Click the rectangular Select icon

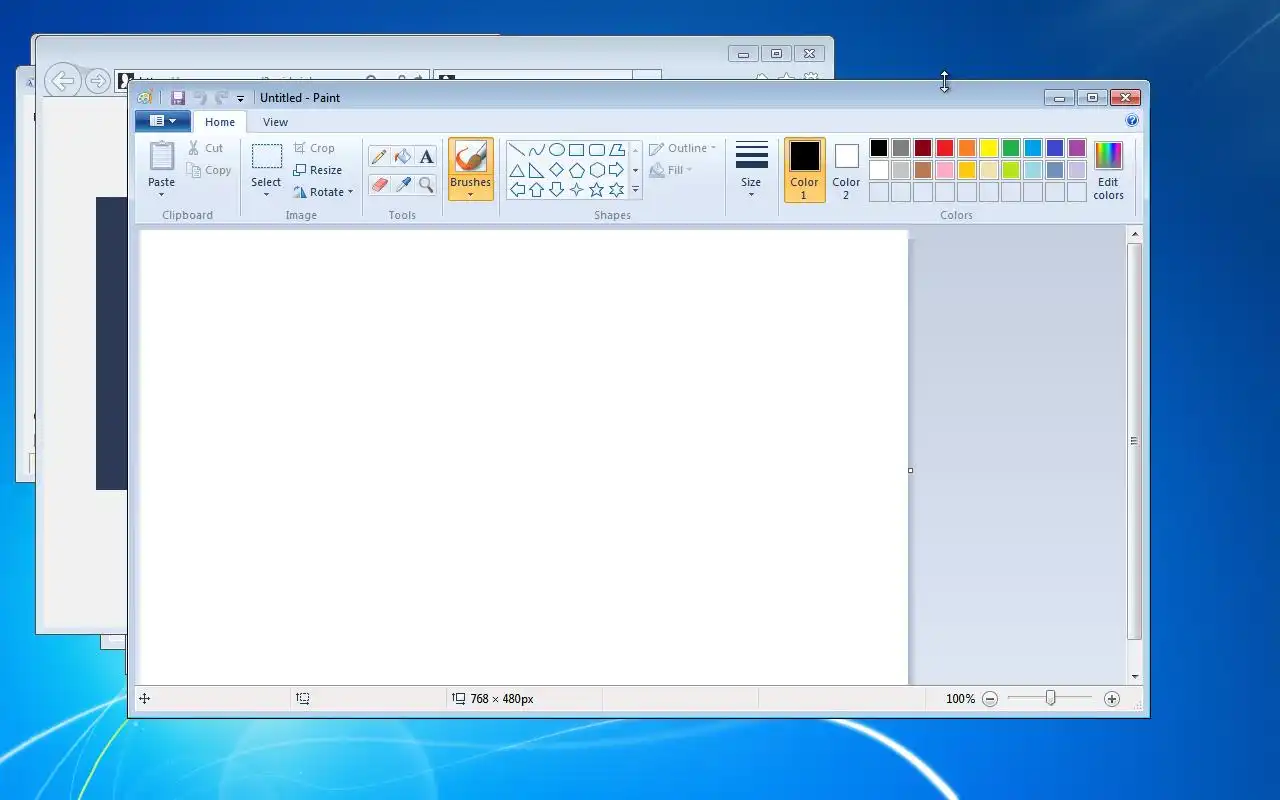coord(266,156)
